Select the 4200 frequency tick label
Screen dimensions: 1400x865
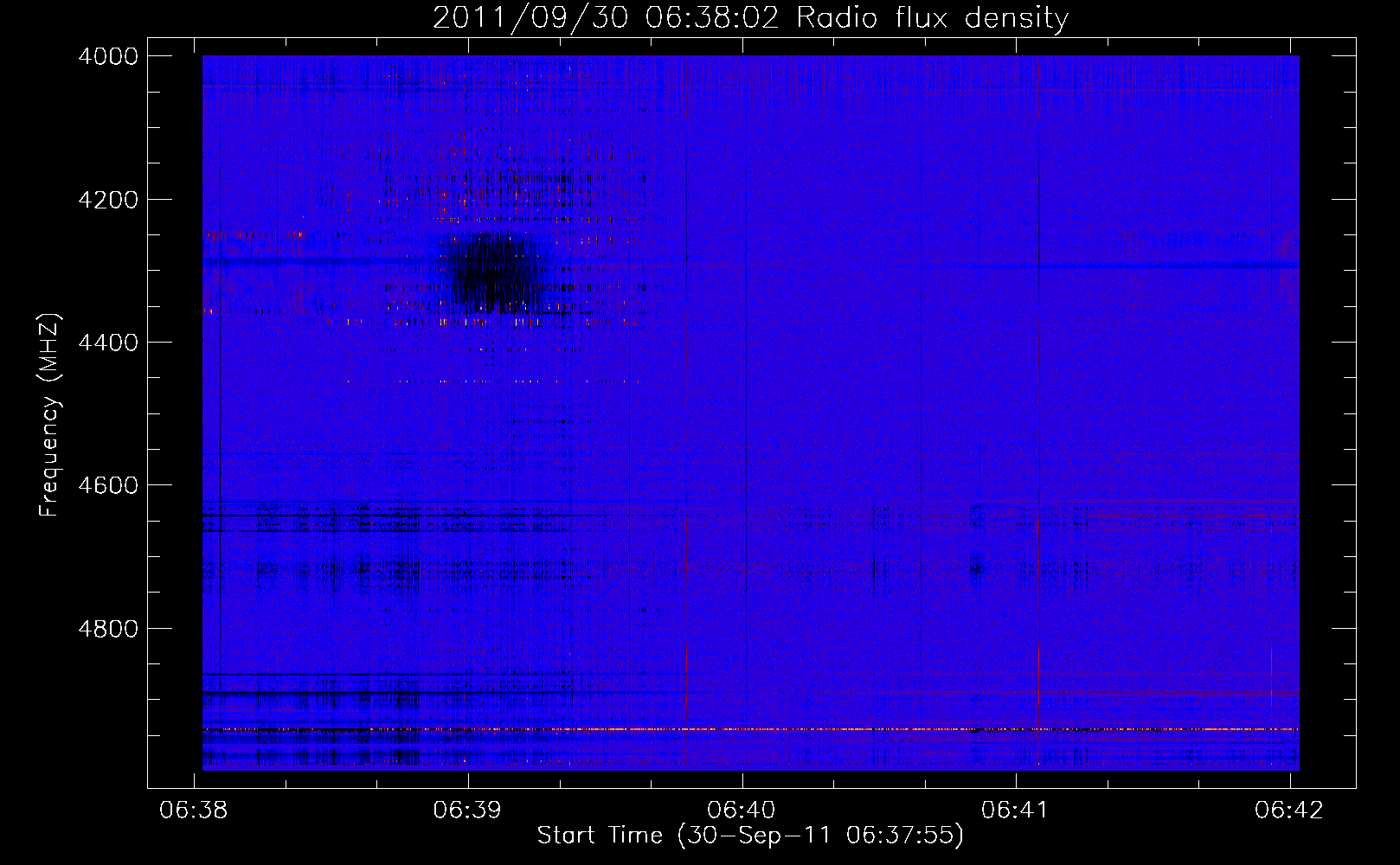pos(108,200)
